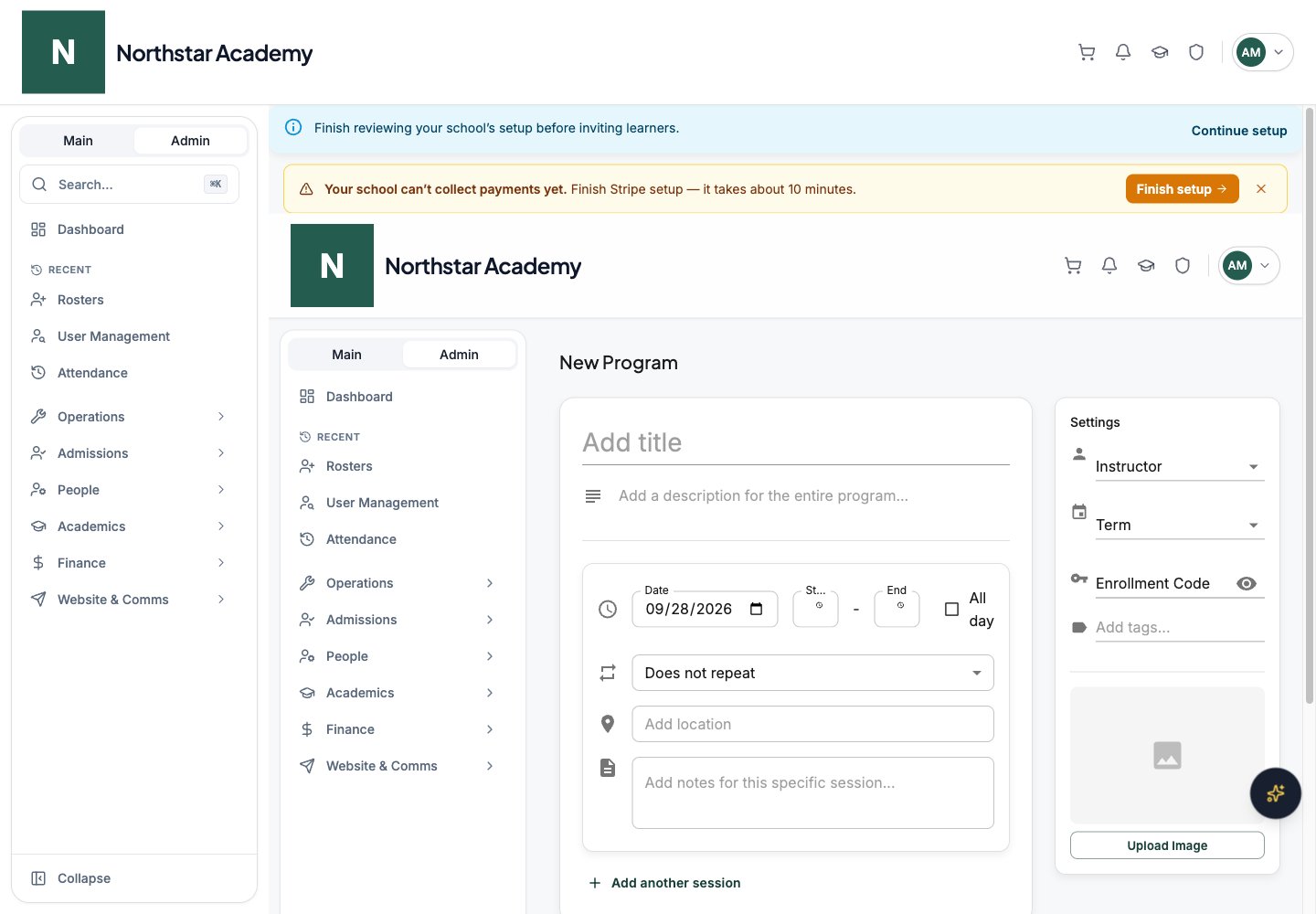The width and height of the screenshot is (1316, 914).
Task: Open the AM account menu in the topmost header
Action: click(x=1263, y=52)
